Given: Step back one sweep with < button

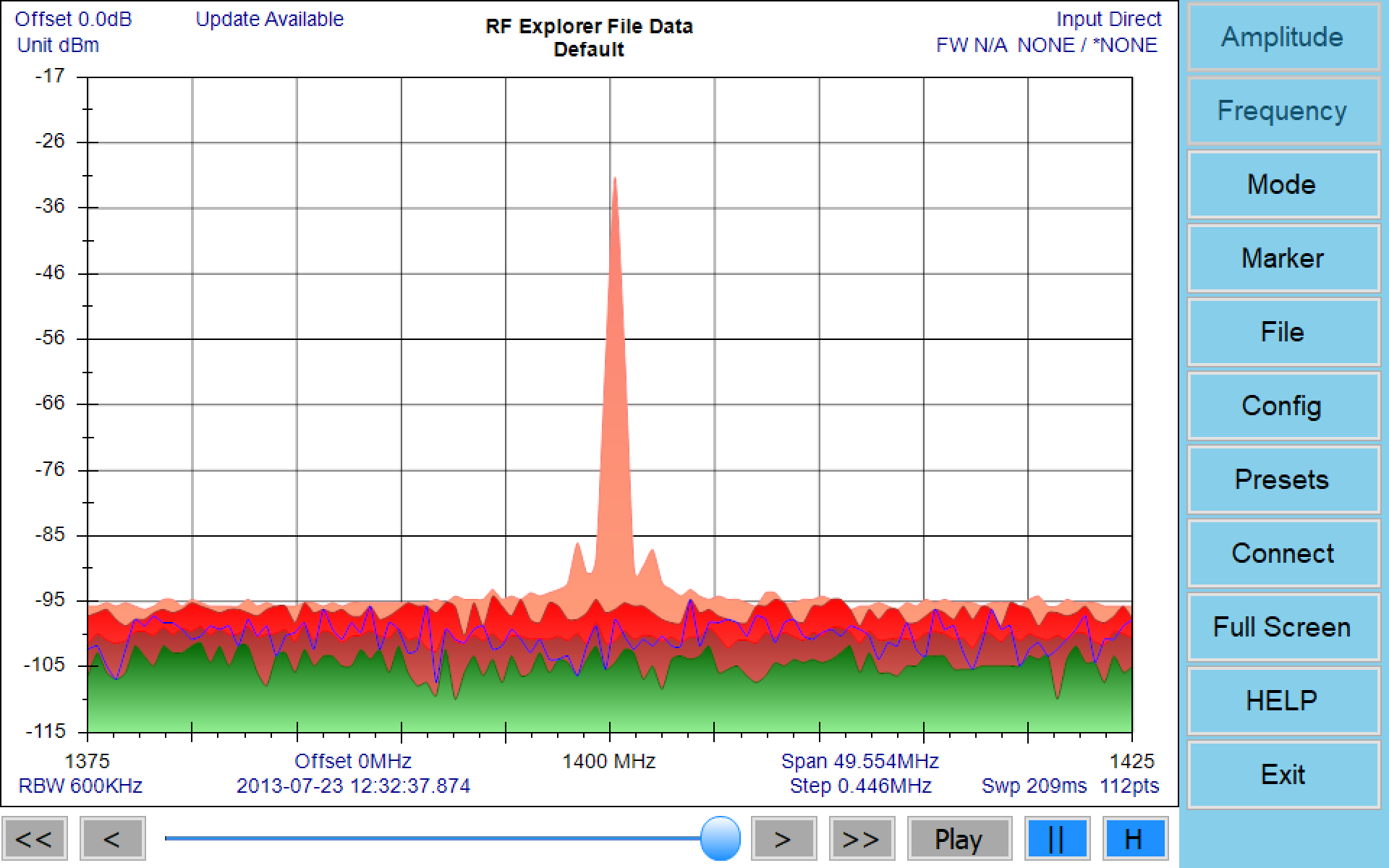Looking at the screenshot, I should click(x=113, y=839).
